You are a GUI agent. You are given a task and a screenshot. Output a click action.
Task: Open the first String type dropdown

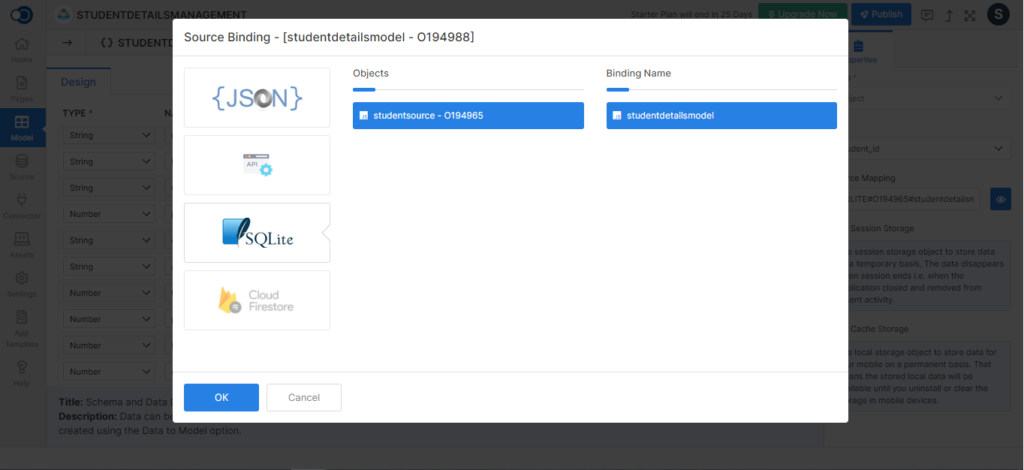coord(109,135)
